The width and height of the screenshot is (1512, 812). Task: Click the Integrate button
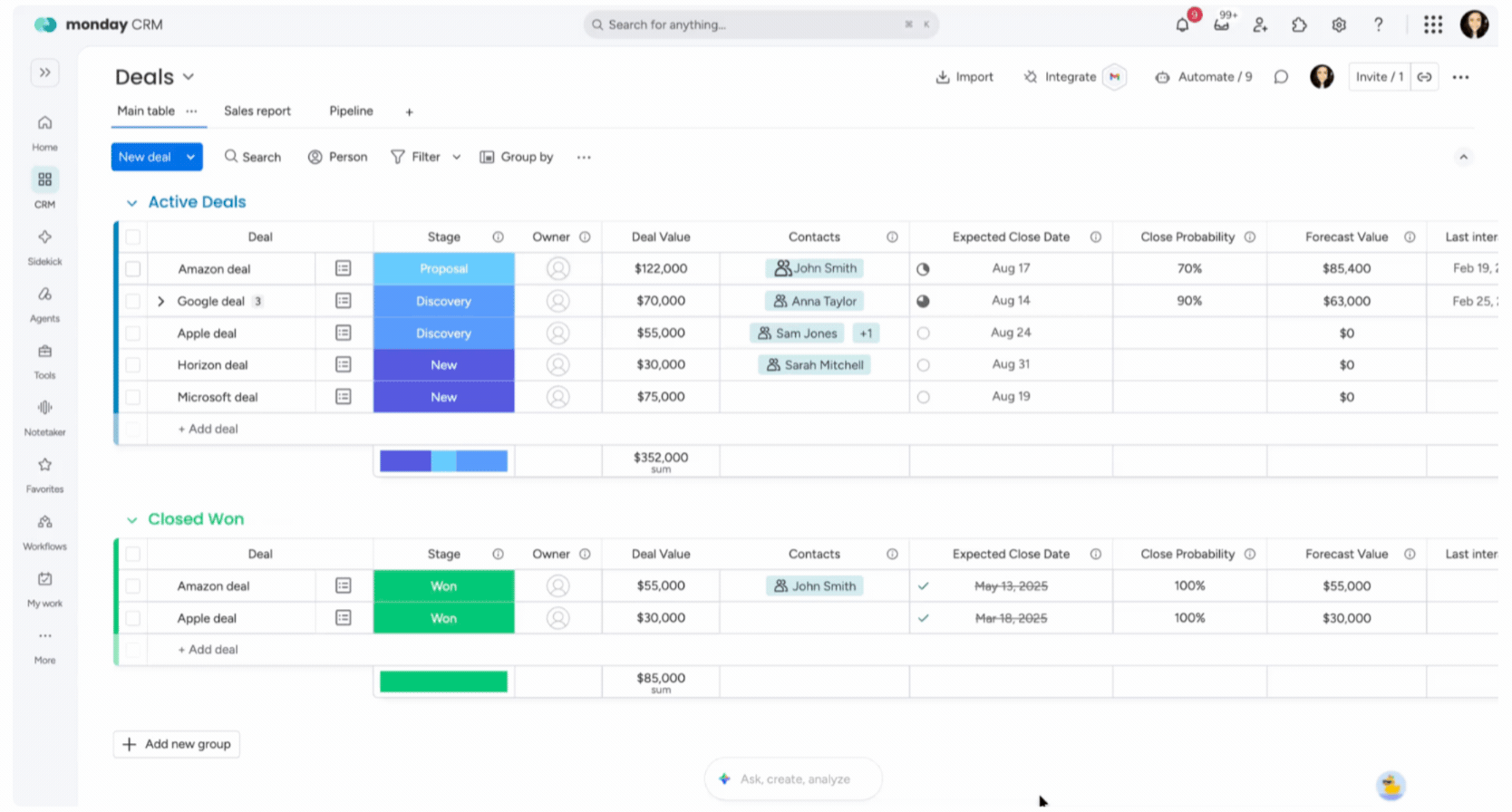(1060, 77)
